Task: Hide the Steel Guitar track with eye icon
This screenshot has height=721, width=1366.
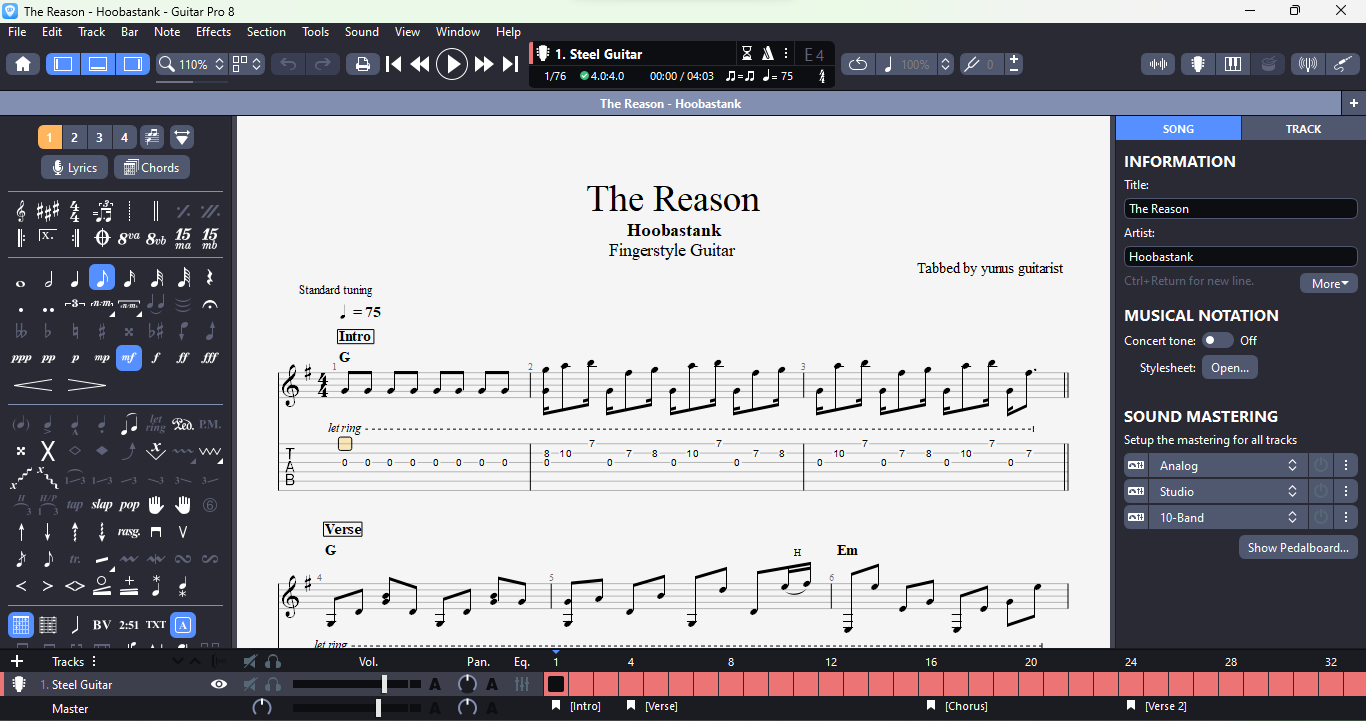Action: click(219, 685)
